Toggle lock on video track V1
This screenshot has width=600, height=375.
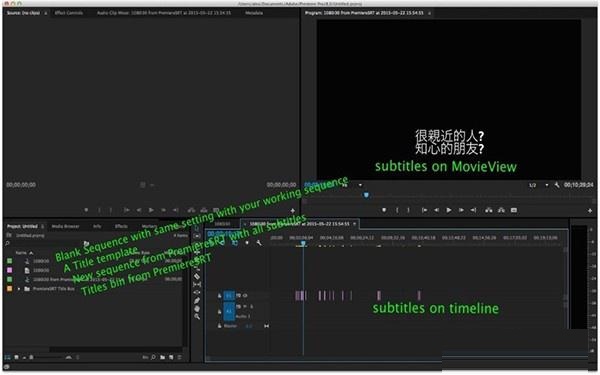click(x=220, y=295)
